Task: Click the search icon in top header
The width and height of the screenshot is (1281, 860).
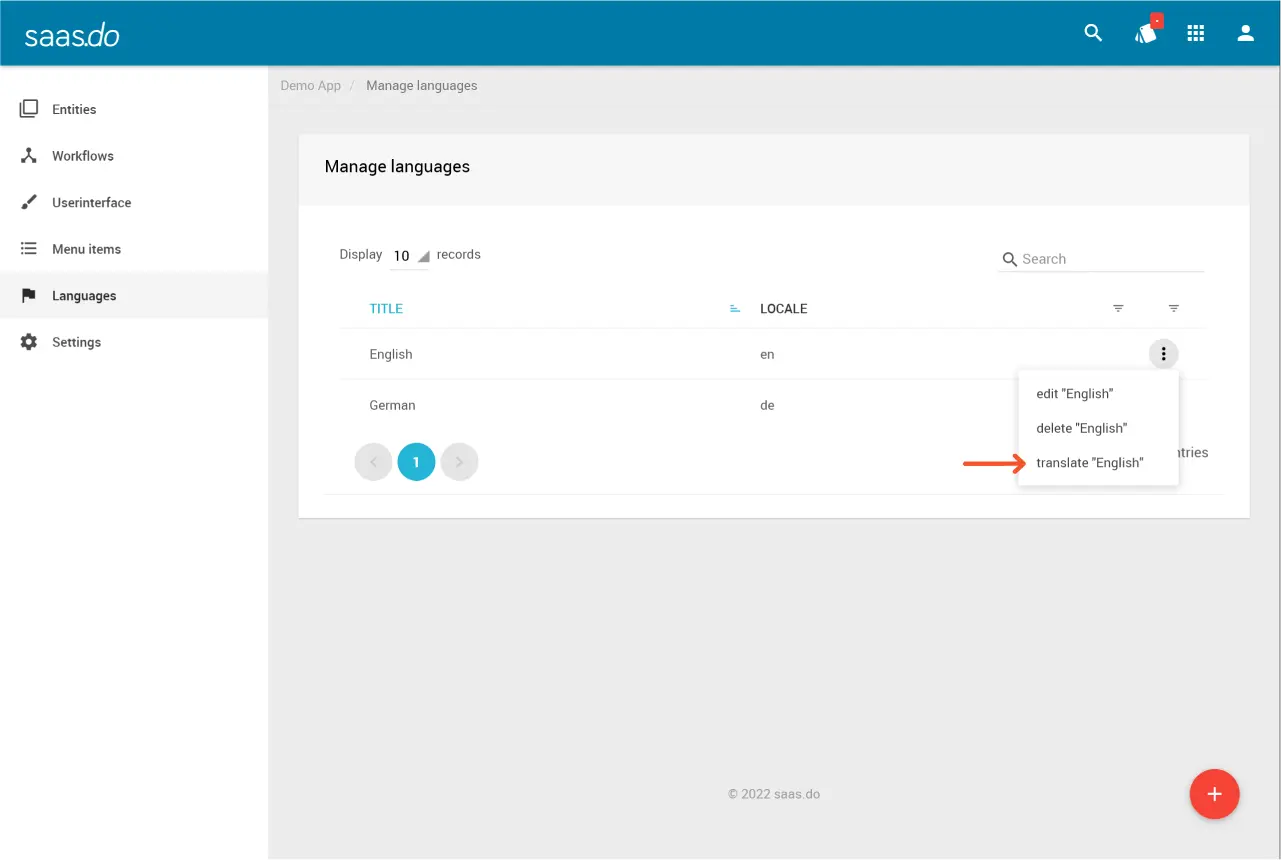Action: pos(1093,33)
